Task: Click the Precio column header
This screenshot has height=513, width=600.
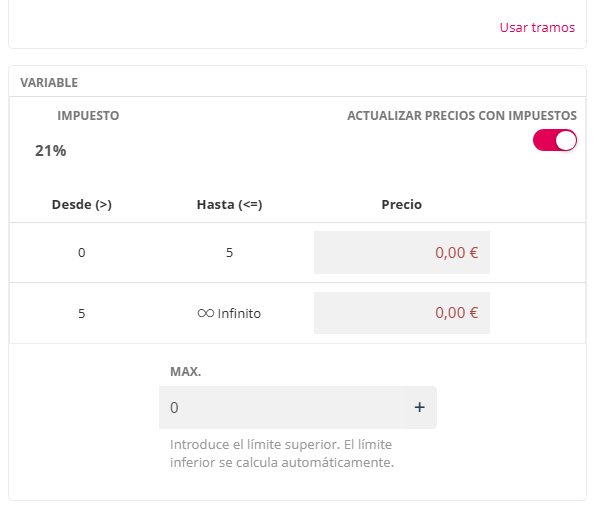Action: (x=401, y=204)
